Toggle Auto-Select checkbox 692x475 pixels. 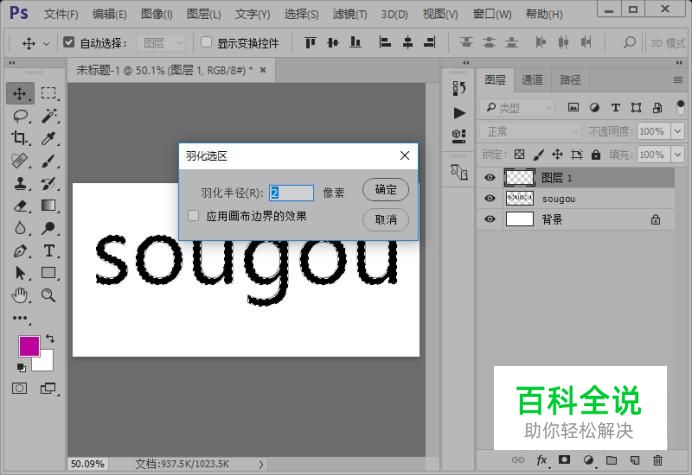pyautogui.click(x=68, y=42)
